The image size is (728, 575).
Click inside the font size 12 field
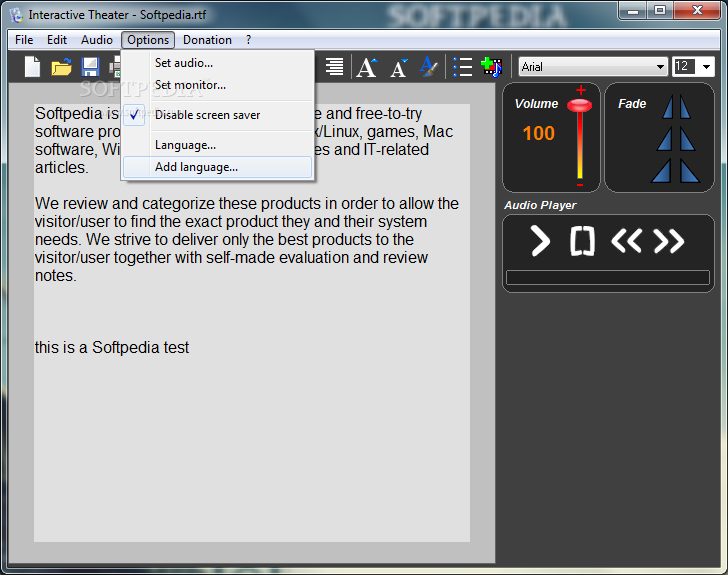[x=684, y=66]
